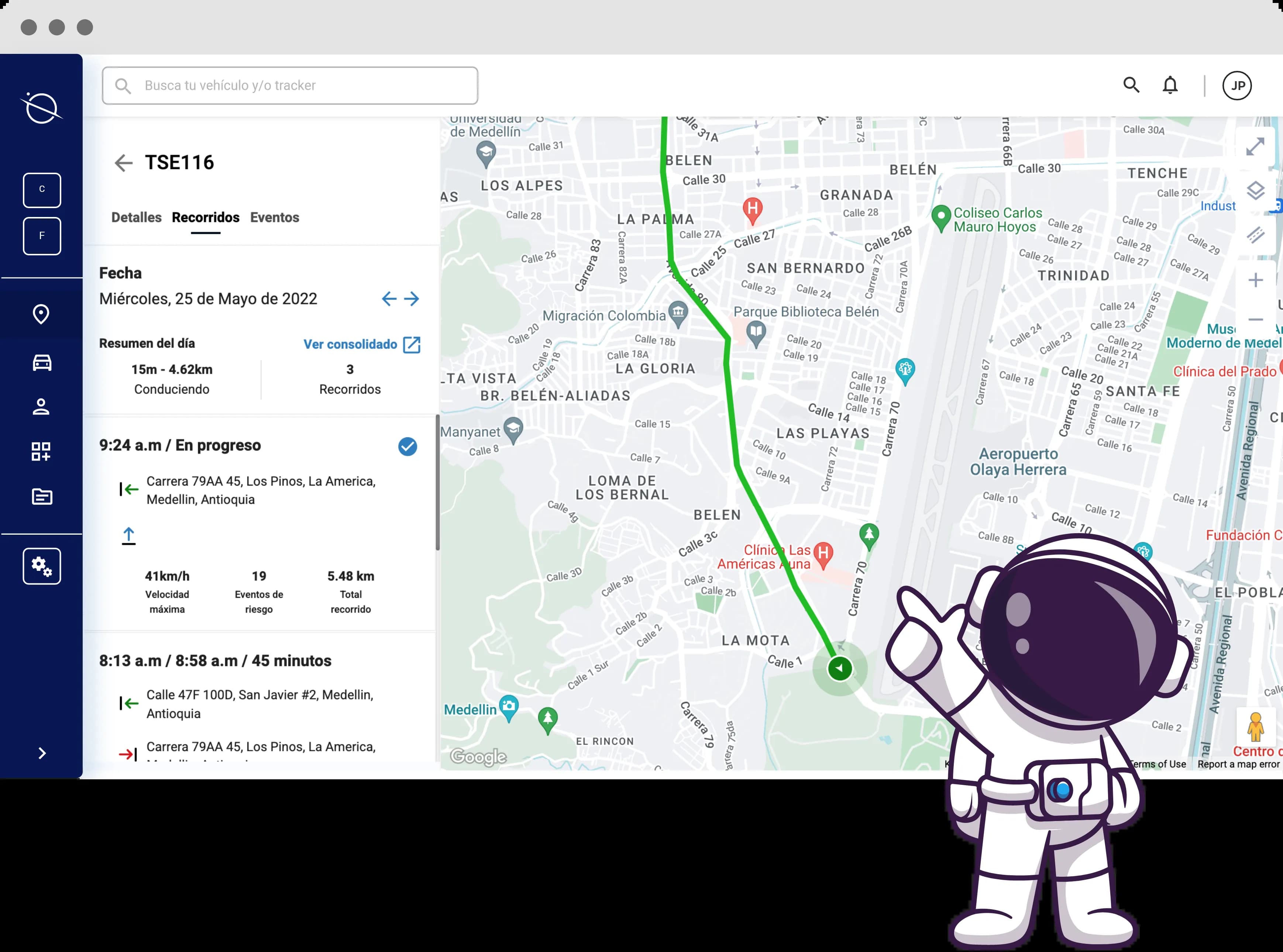Screen dimensions: 1283x952
Task: Open the location pin map section
Action: point(41,314)
